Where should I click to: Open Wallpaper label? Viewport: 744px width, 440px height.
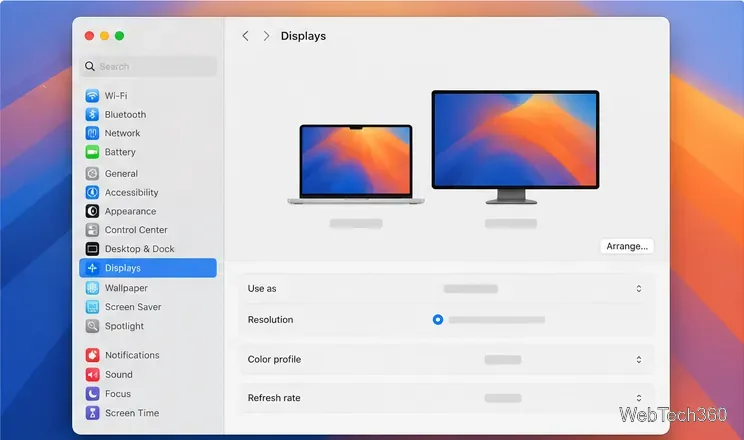126,288
